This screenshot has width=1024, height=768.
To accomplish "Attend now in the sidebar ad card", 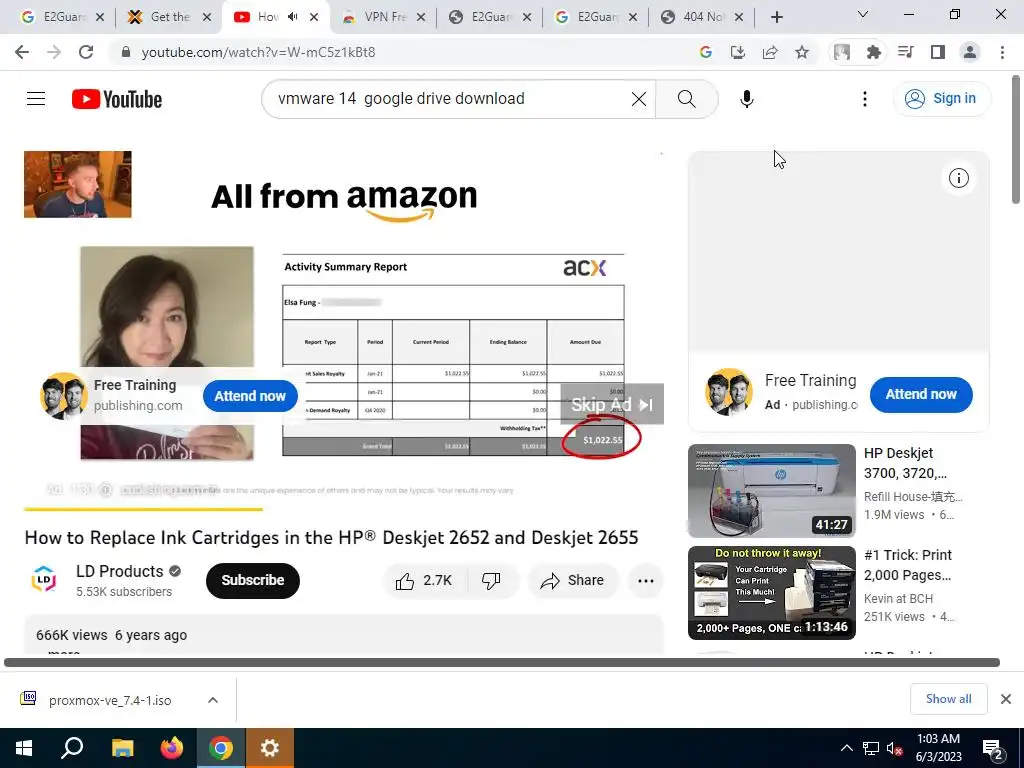I will [x=921, y=394].
